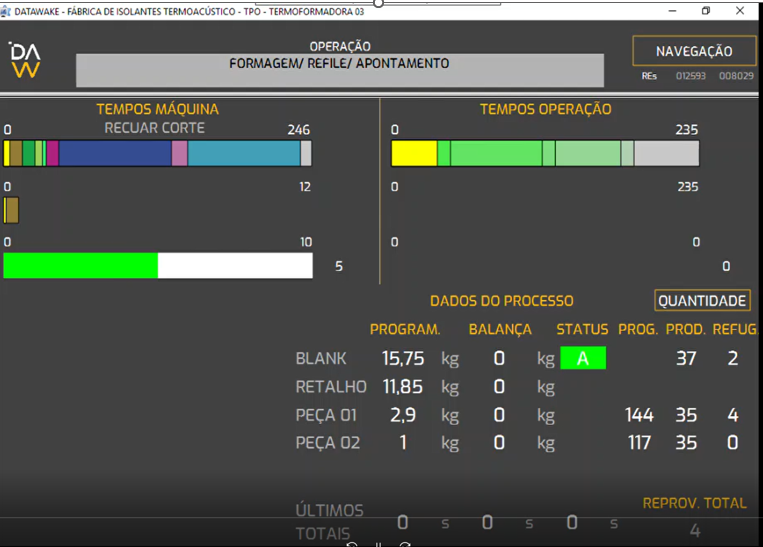Viewport: 763px width, 547px height.
Task: Click the RETALHO row label
Action: (331, 387)
